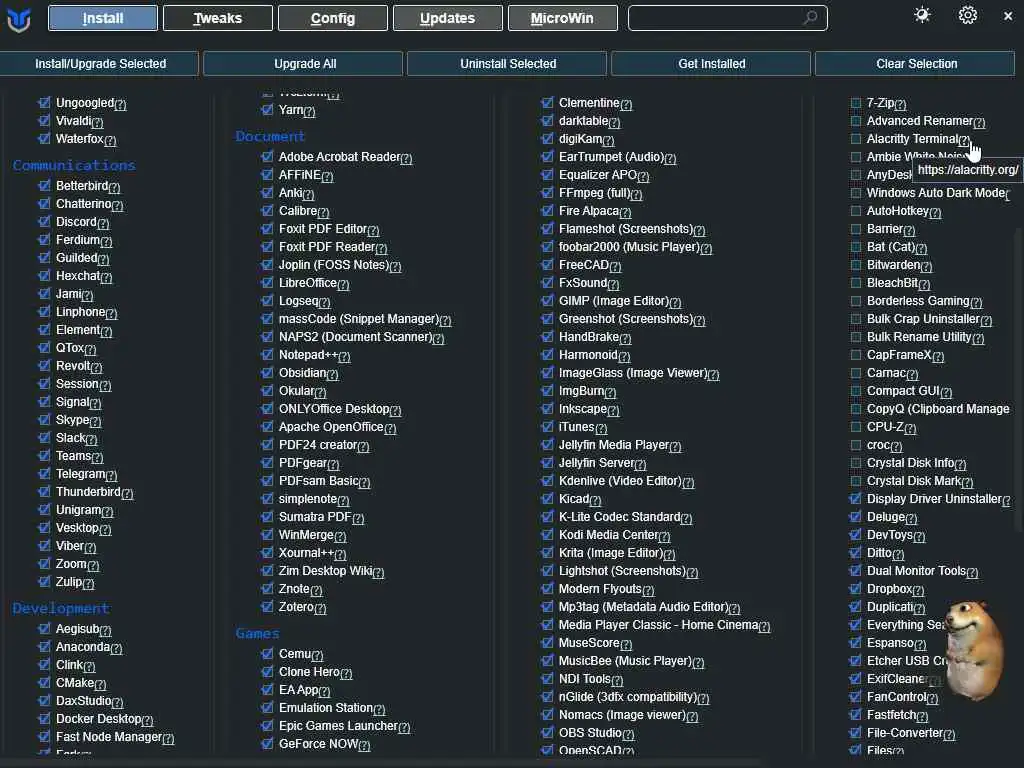Click the Games category heading
1024x768 pixels.
pos(257,633)
